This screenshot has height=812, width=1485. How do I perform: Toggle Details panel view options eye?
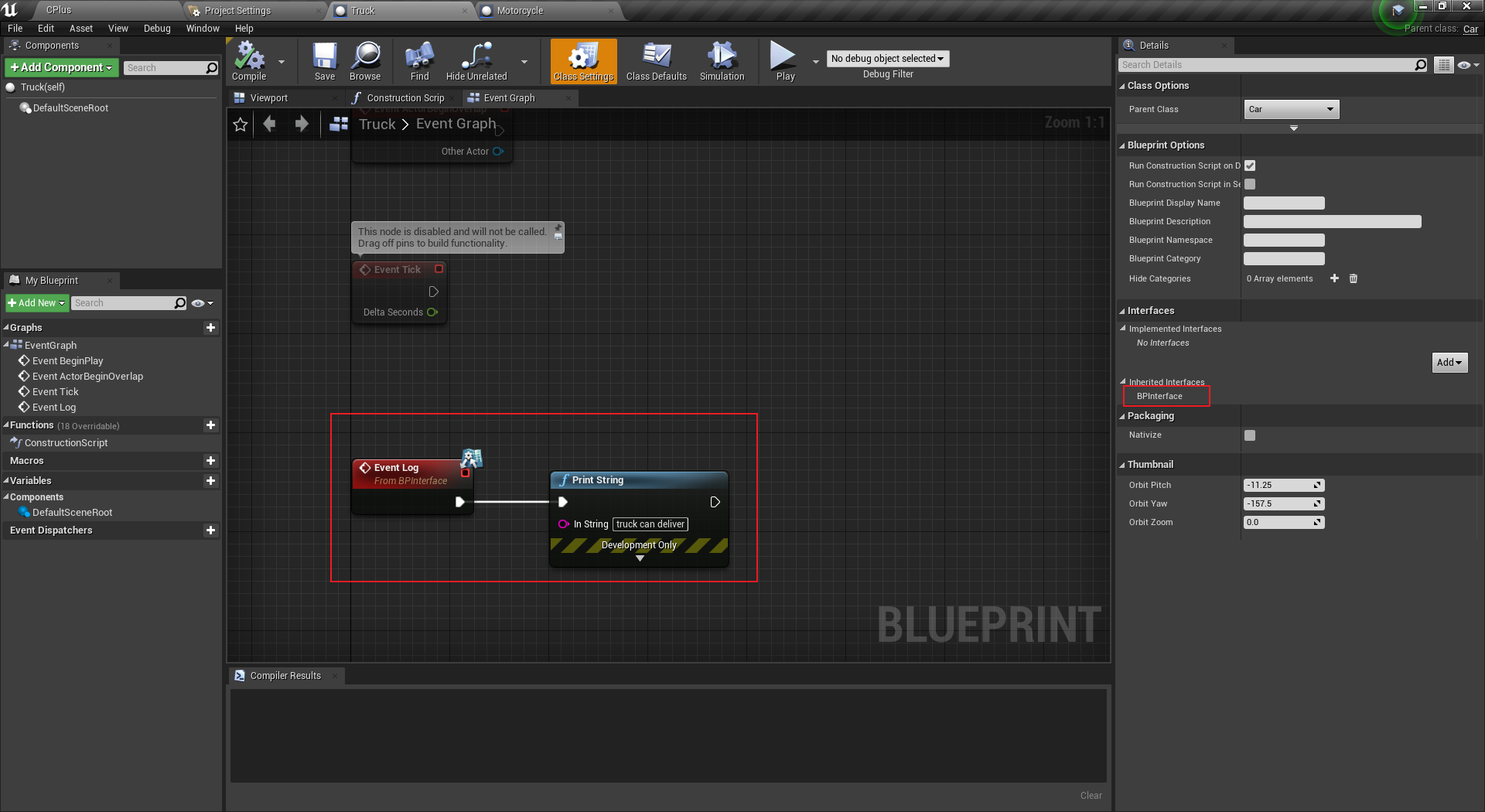(1468, 65)
